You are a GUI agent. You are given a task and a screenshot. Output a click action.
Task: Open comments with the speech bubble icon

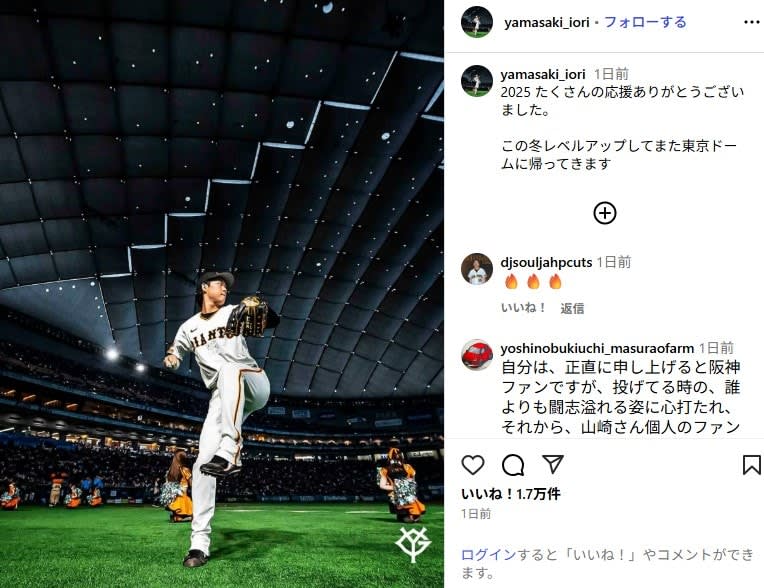[x=513, y=465]
